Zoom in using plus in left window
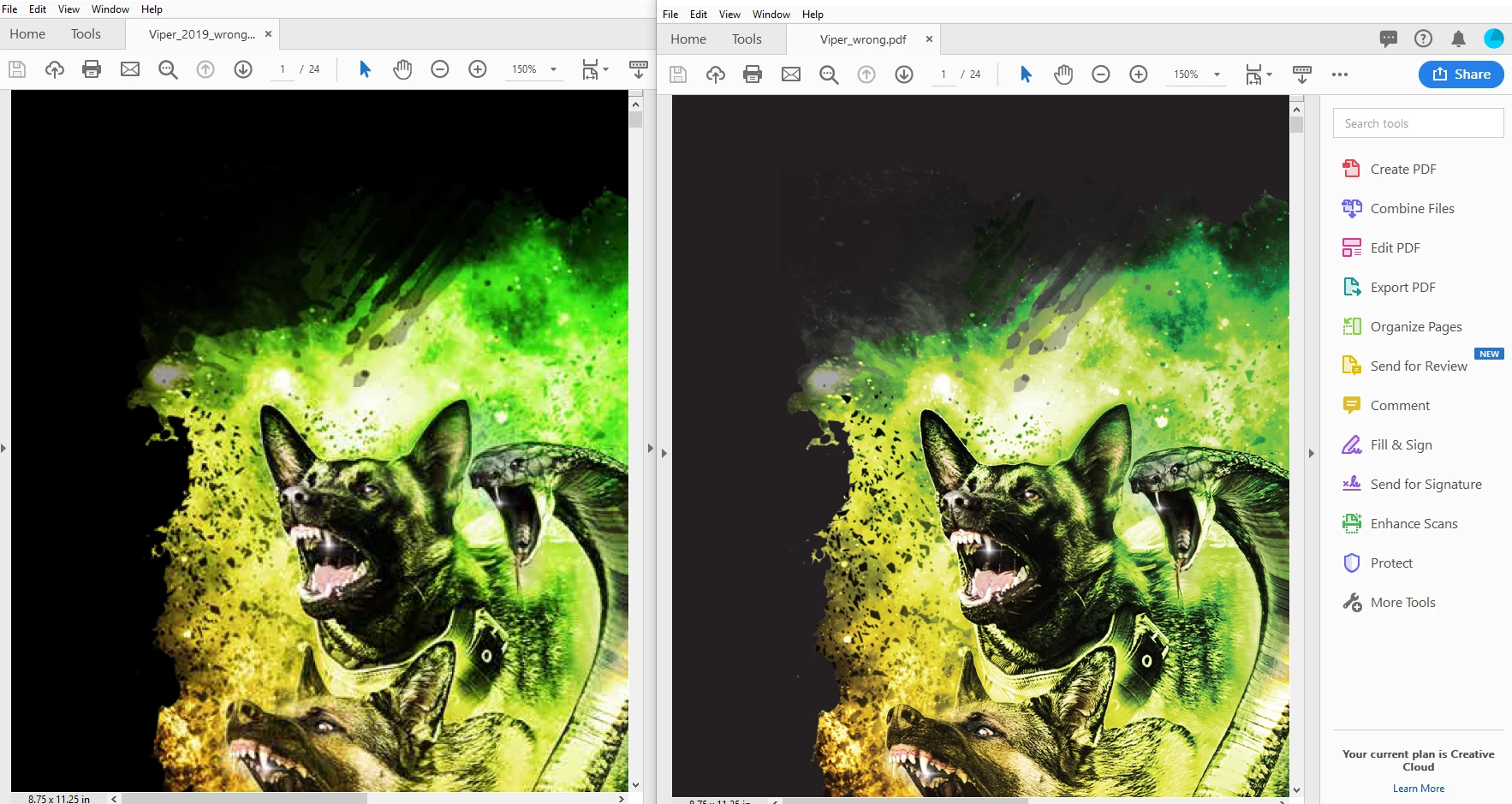Viewport: 1512px width, 804px height. (478, 69)
